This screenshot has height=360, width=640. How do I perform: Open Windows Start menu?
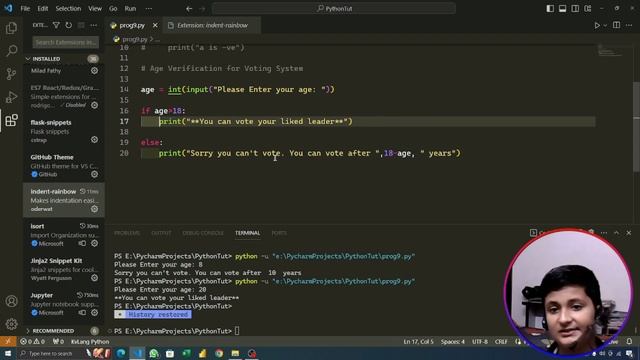click(x=8, y=353)
